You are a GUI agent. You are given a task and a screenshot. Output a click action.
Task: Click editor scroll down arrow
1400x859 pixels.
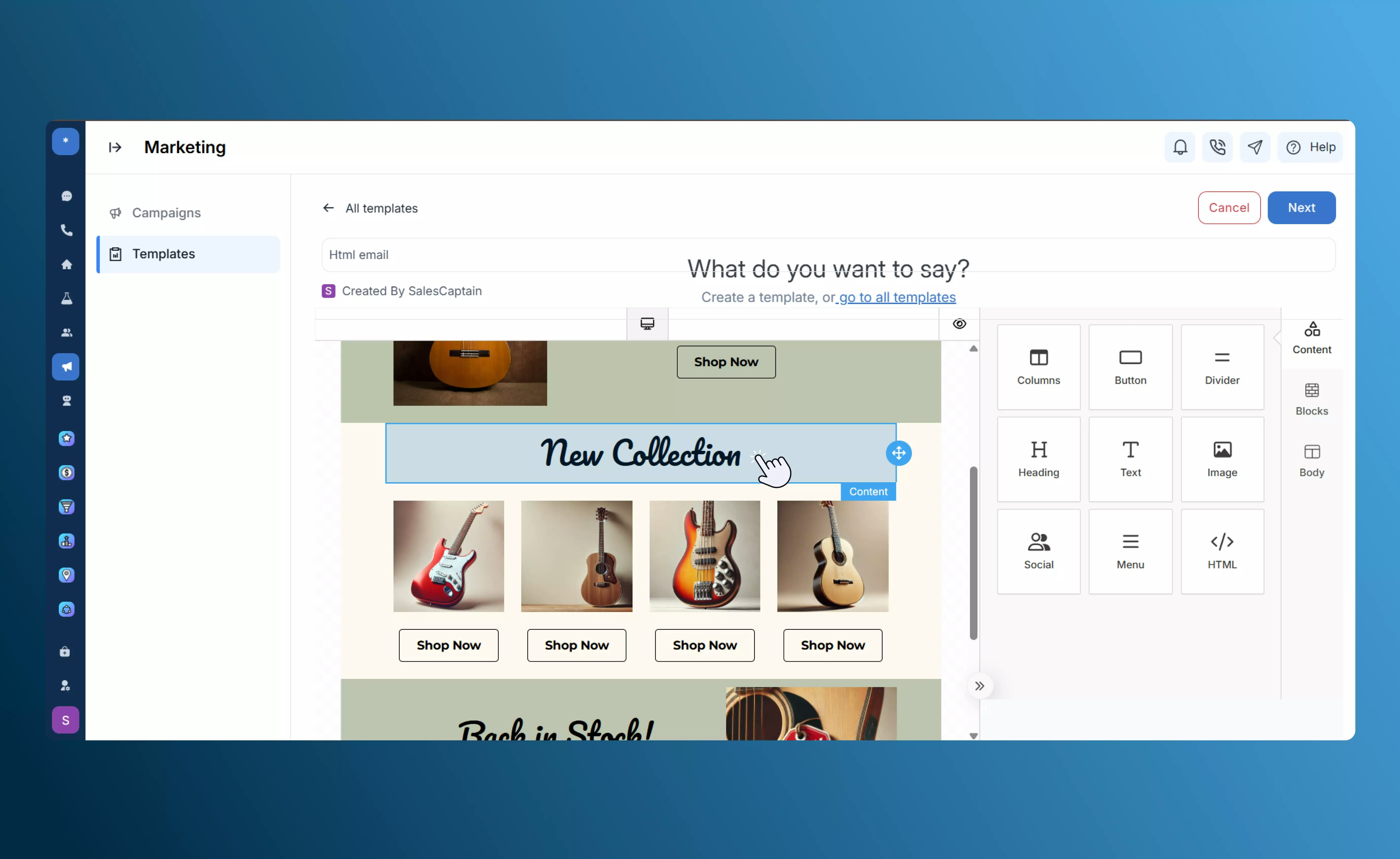(973, 736)
